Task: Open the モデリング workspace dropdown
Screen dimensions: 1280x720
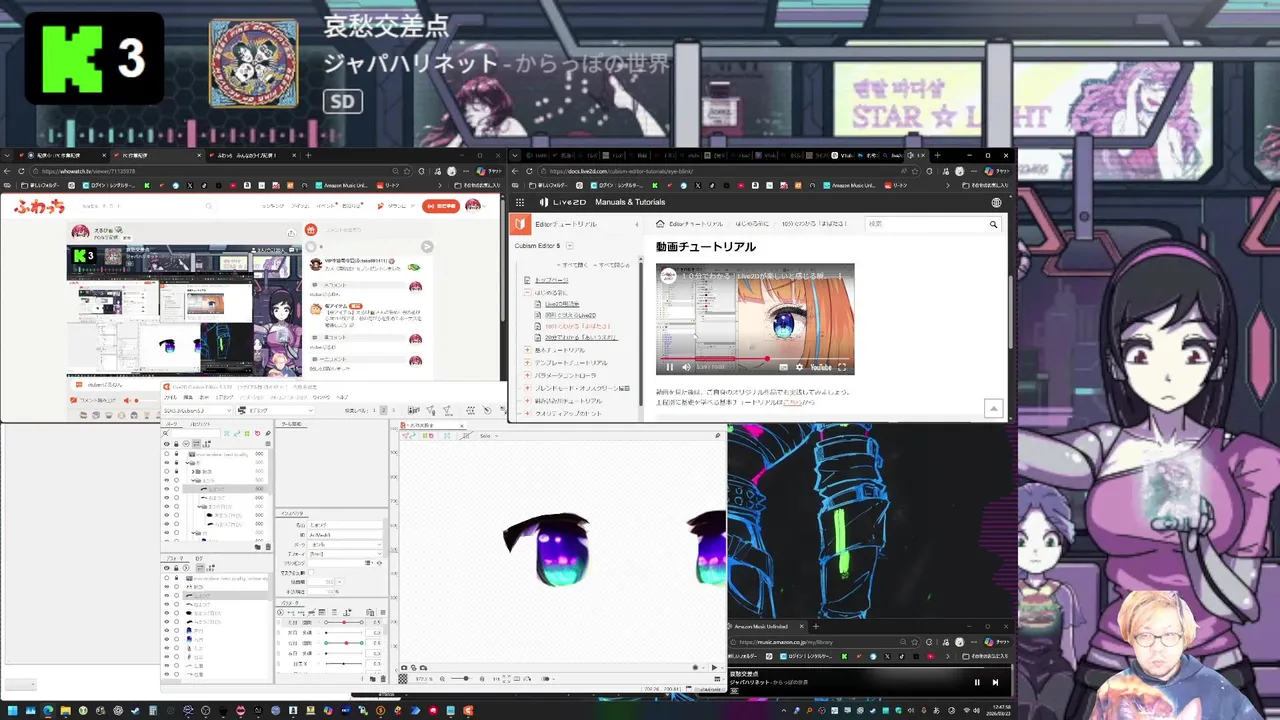Action: [275, 410]
